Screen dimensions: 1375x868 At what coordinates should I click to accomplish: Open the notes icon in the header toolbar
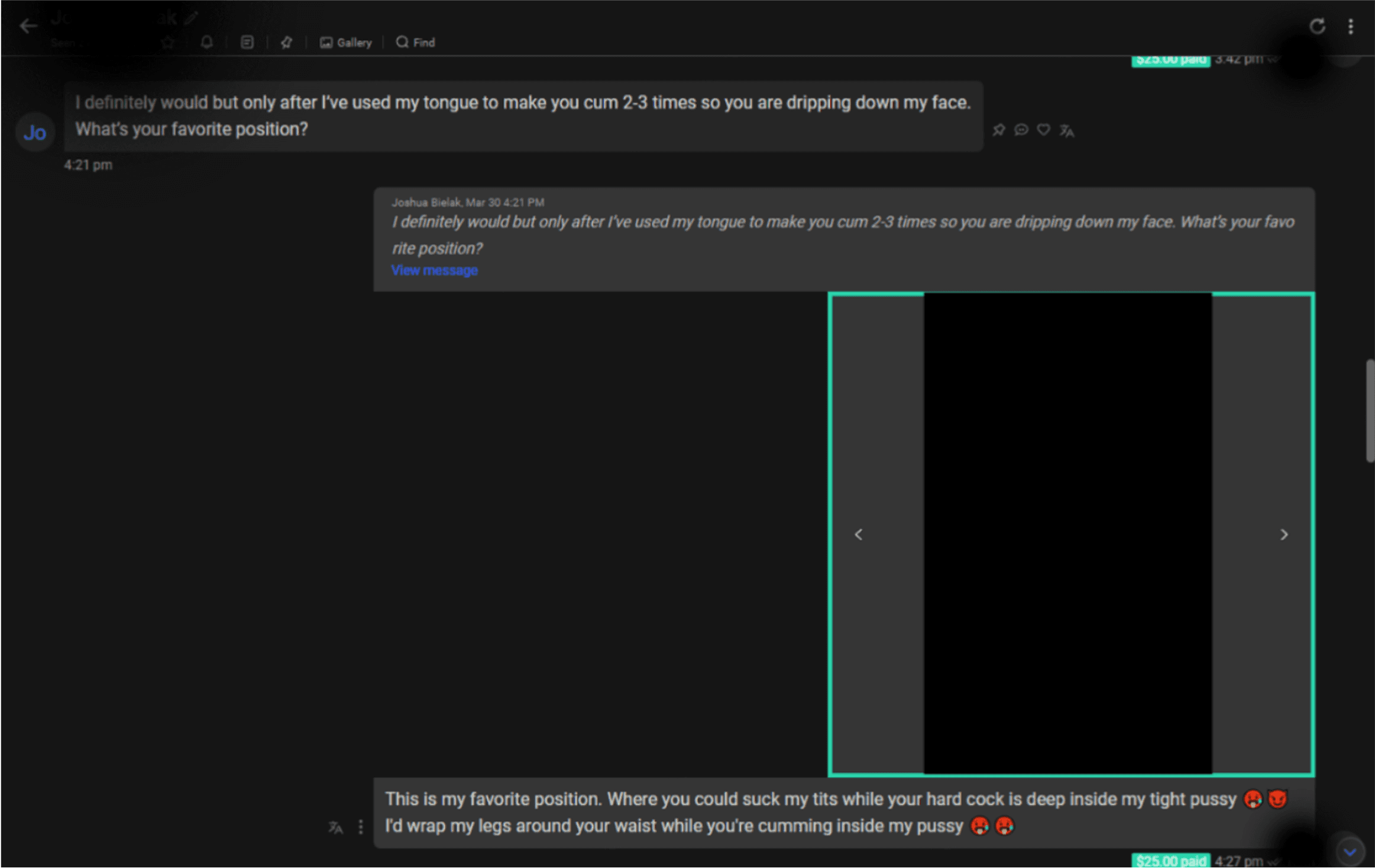coord(247,42)
